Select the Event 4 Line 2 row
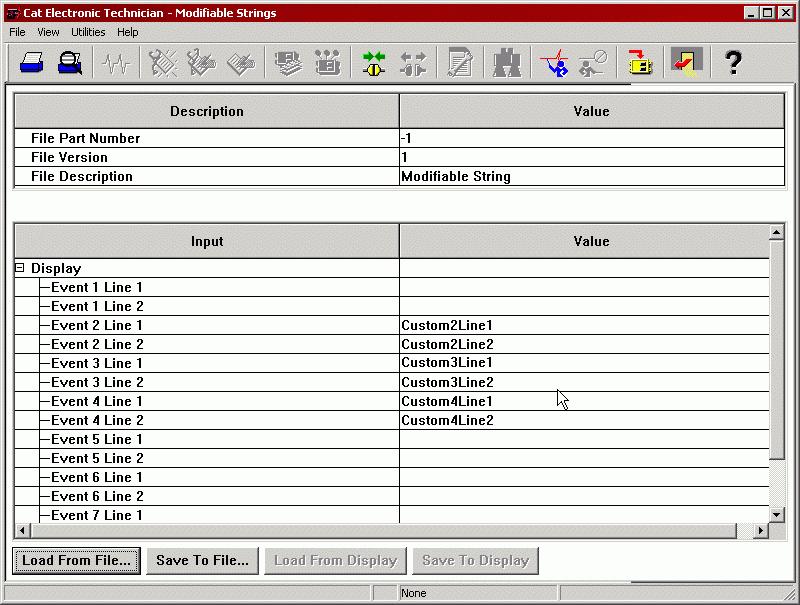 point(392,420)
